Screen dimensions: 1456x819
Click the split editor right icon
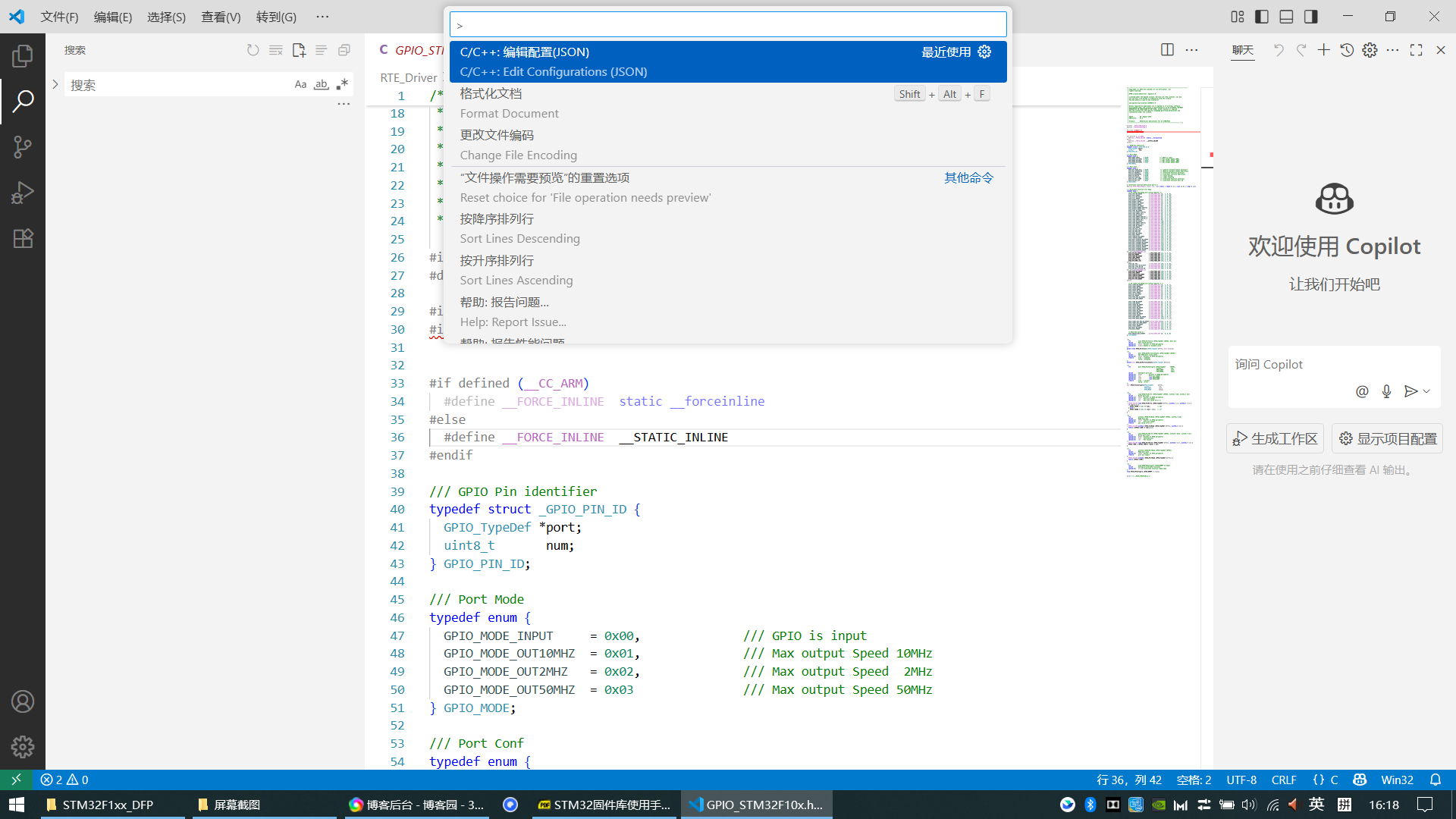coord(1167,50)
